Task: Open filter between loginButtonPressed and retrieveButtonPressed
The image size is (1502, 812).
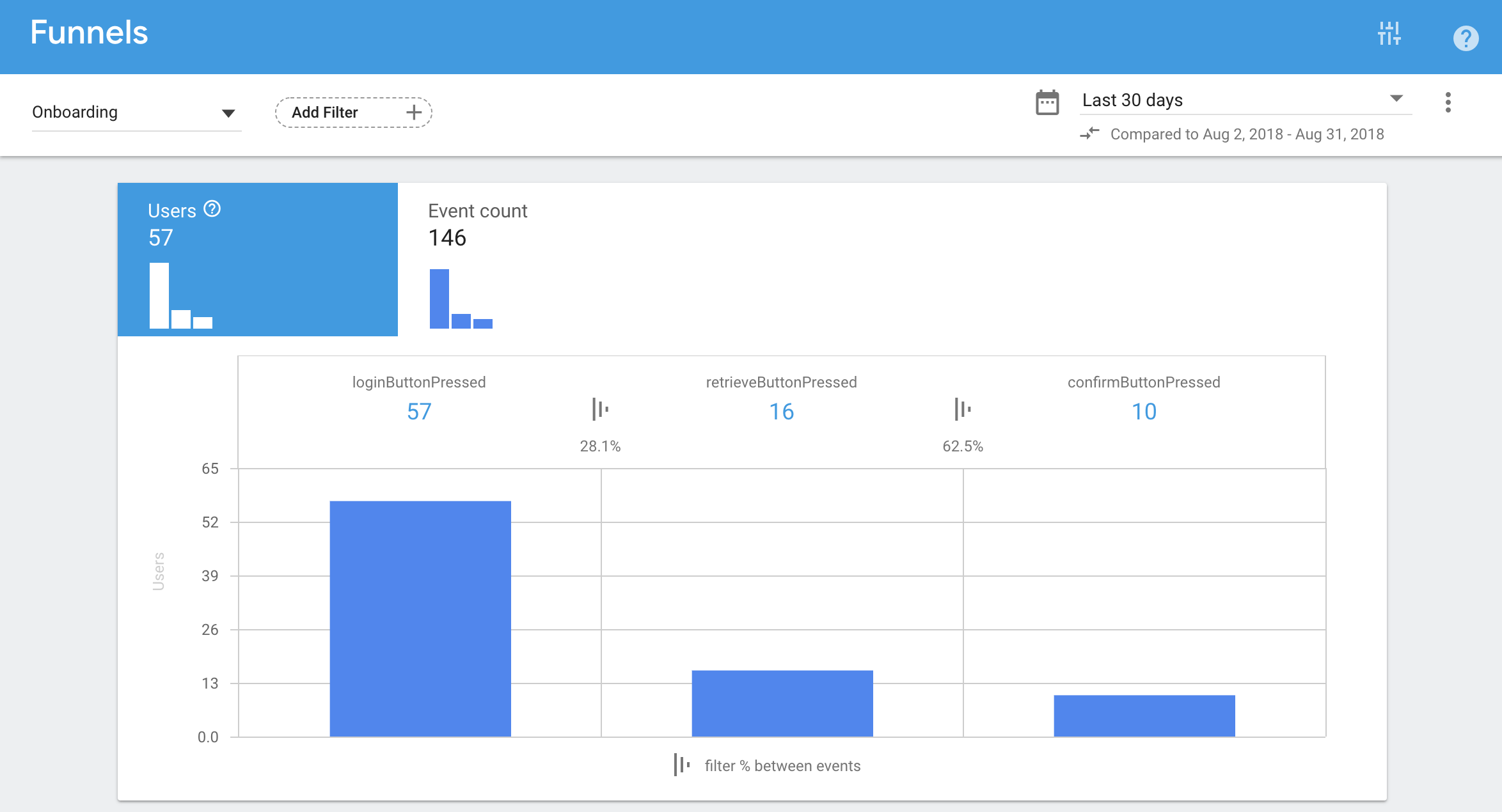Action: click(600, 409)
